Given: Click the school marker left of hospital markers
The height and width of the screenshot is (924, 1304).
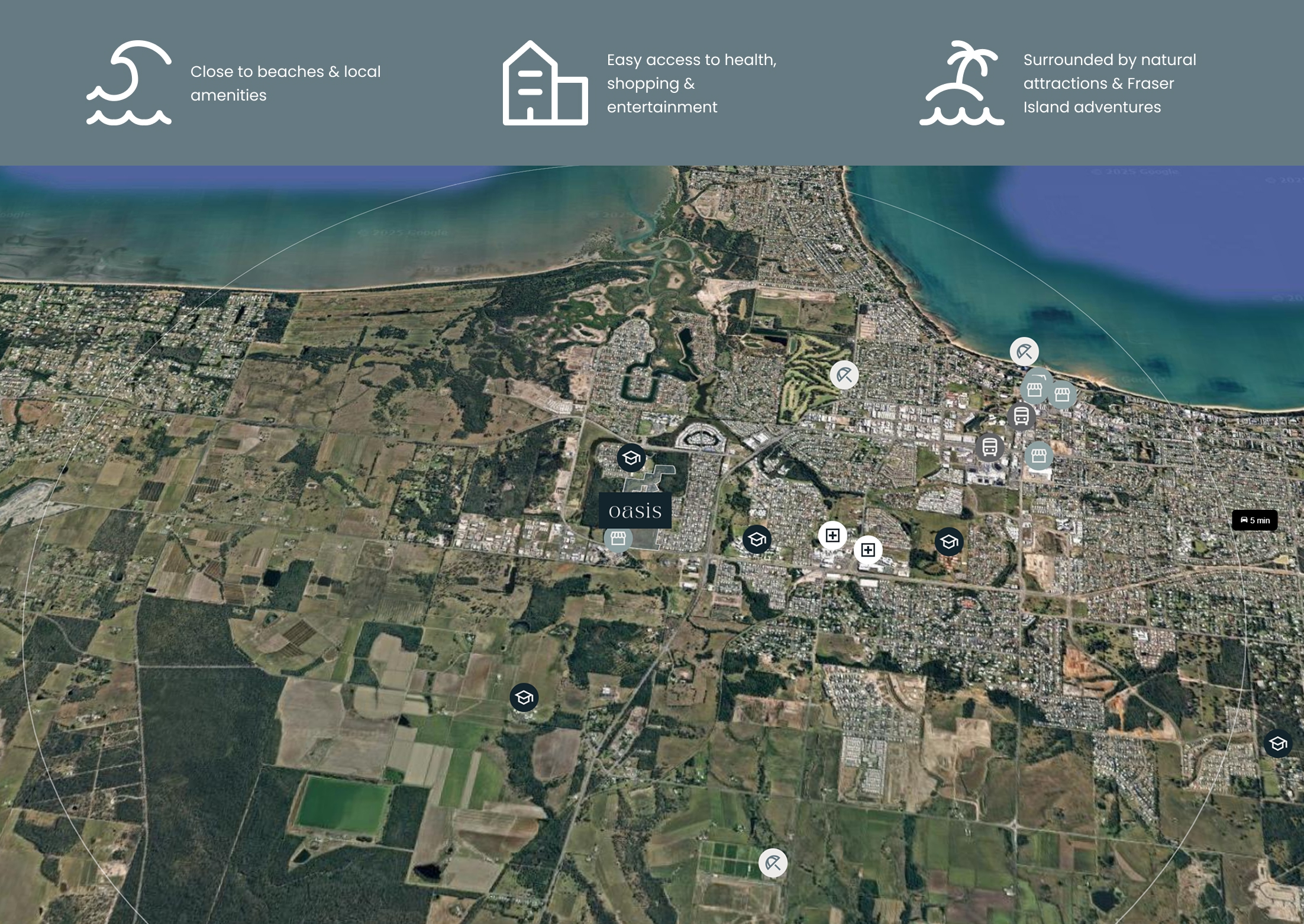Looking at the screenshot, I should pos(757,539).
